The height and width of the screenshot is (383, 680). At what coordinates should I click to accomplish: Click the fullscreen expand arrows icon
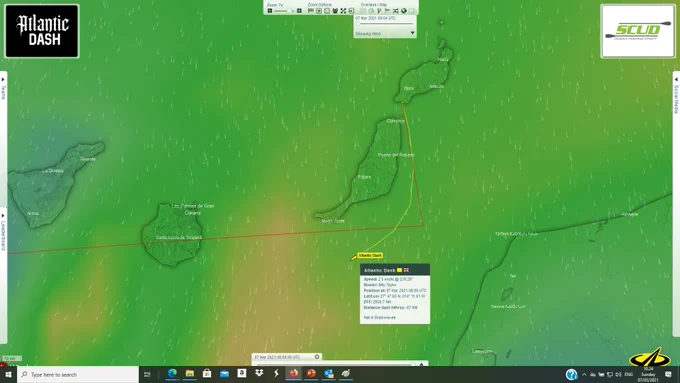click(x=343, y=11)
